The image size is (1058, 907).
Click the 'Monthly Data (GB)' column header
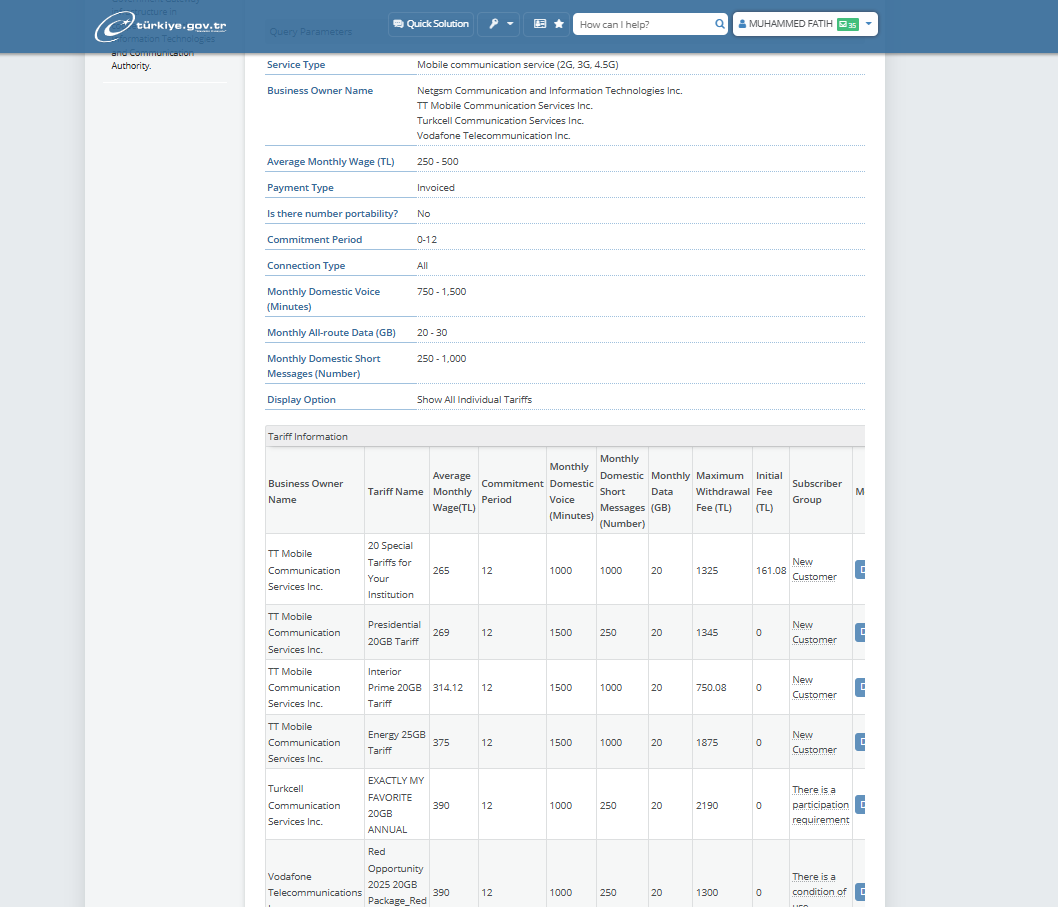click(x=671, y=491)
